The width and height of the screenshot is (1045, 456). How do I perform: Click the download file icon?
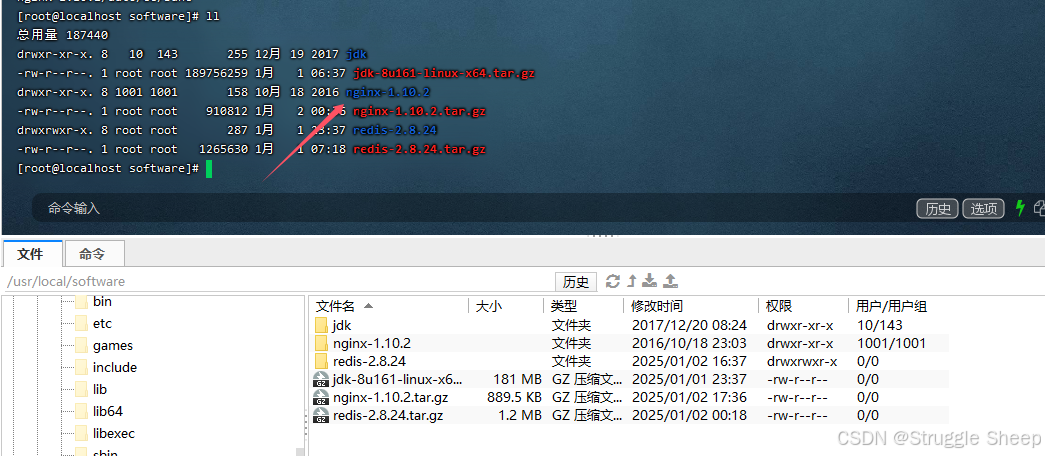tap(651, 281)
